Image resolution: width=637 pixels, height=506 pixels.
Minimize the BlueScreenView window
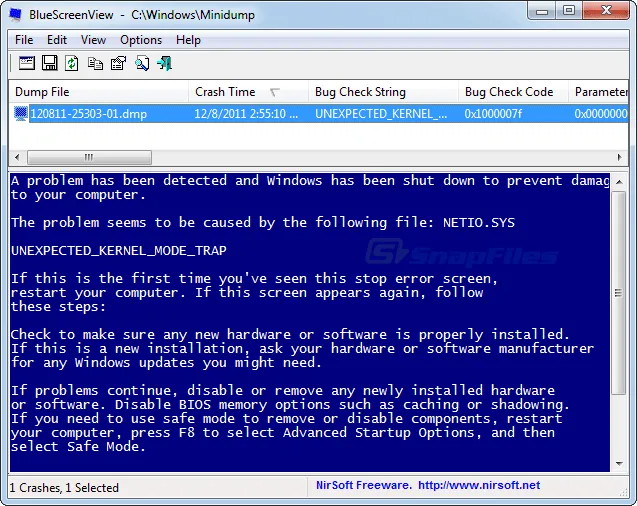tap(542, 11)
